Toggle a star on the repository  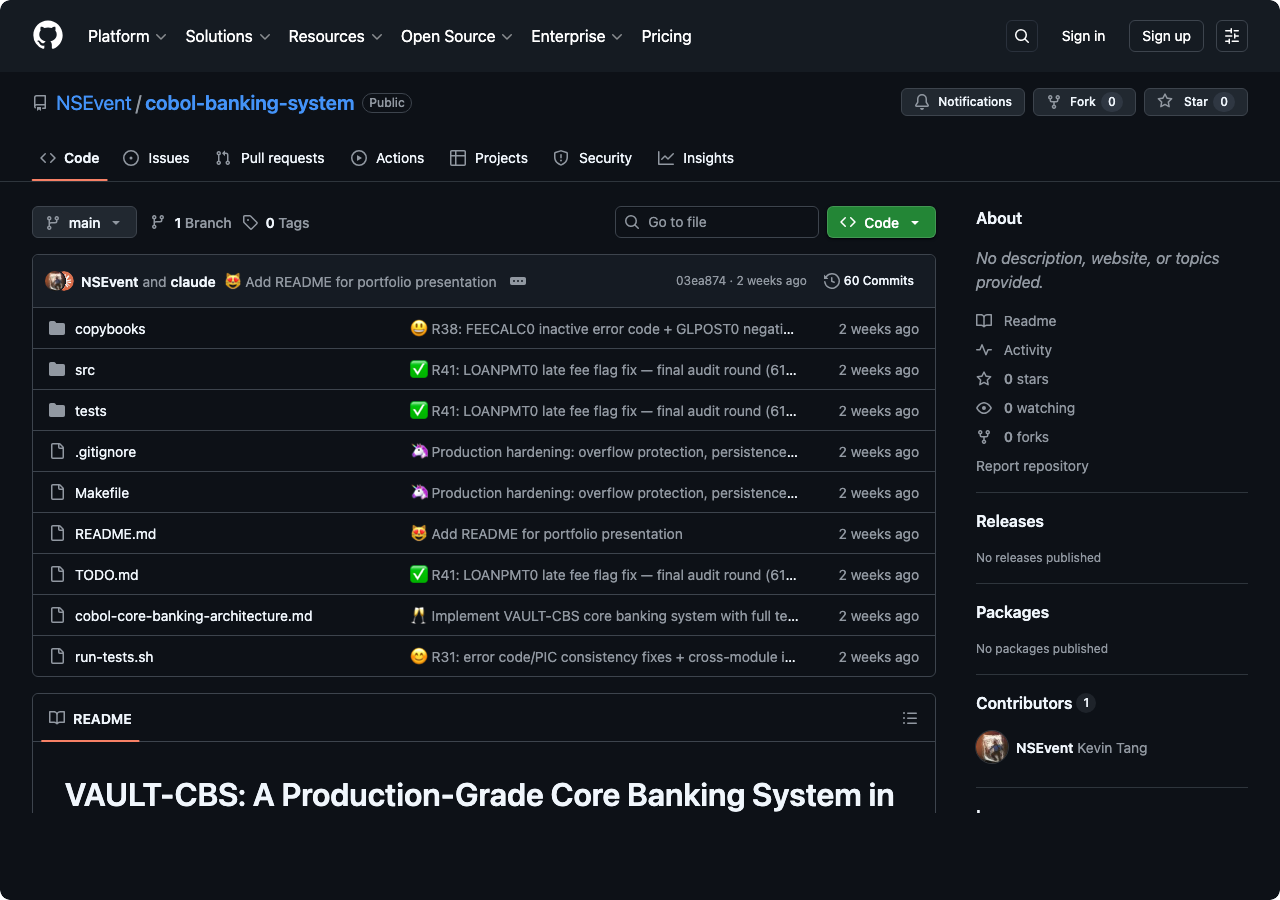tap(1195, 101)
